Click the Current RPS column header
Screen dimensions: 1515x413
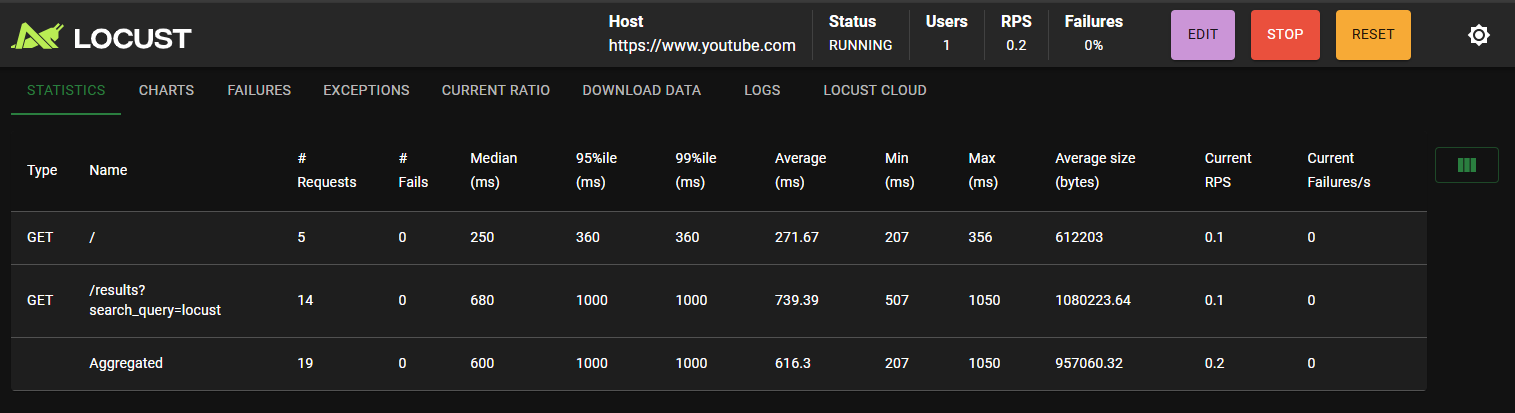point(1228,170)
